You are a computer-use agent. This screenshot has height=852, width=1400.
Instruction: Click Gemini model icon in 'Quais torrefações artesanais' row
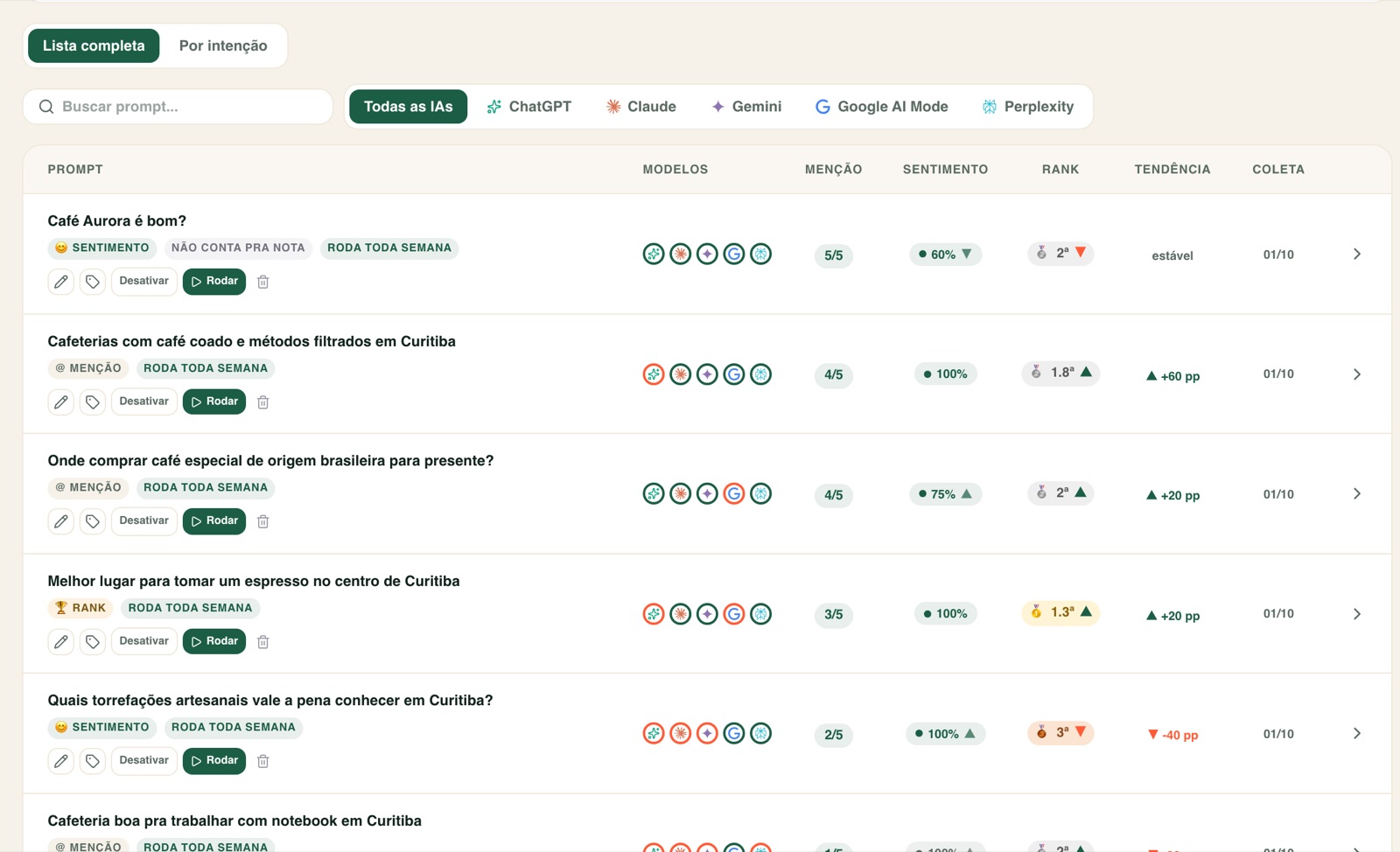(707, 733)
